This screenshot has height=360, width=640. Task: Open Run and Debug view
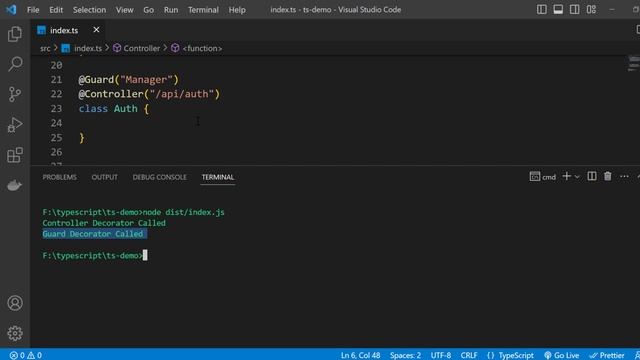15,124
